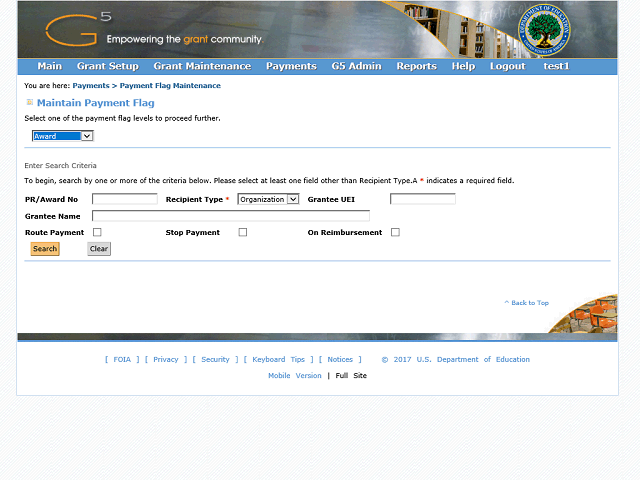Open the Notices footer link
The width and height of the screenshot is (640, 480).
pyautogui.click(x=340, y=360)
